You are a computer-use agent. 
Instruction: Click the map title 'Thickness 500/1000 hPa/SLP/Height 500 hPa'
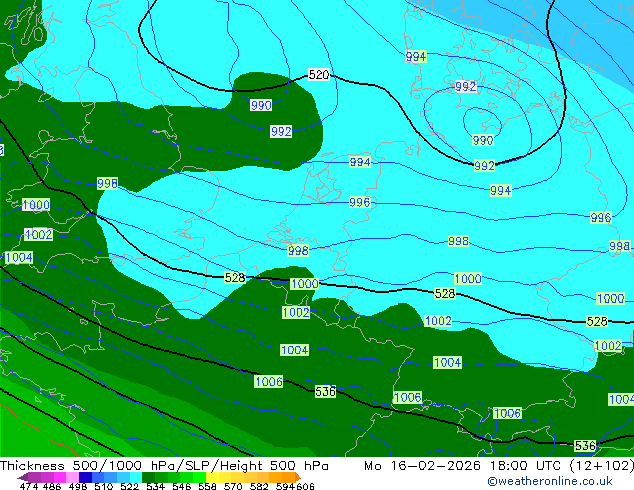tap(164, 466)
